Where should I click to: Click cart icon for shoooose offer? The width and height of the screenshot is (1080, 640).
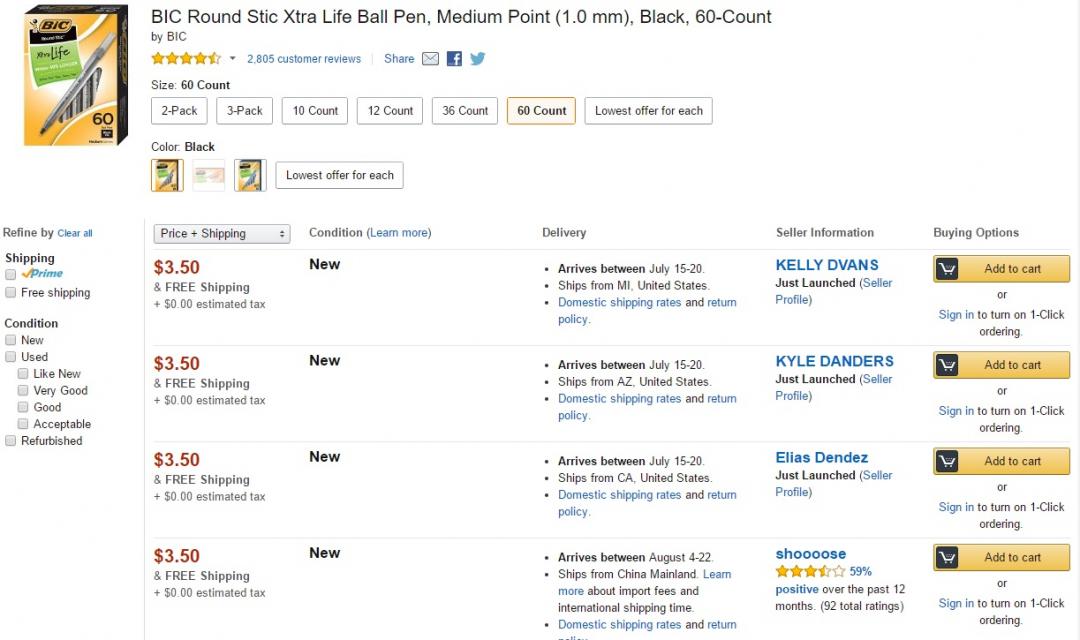pos(947,558)
